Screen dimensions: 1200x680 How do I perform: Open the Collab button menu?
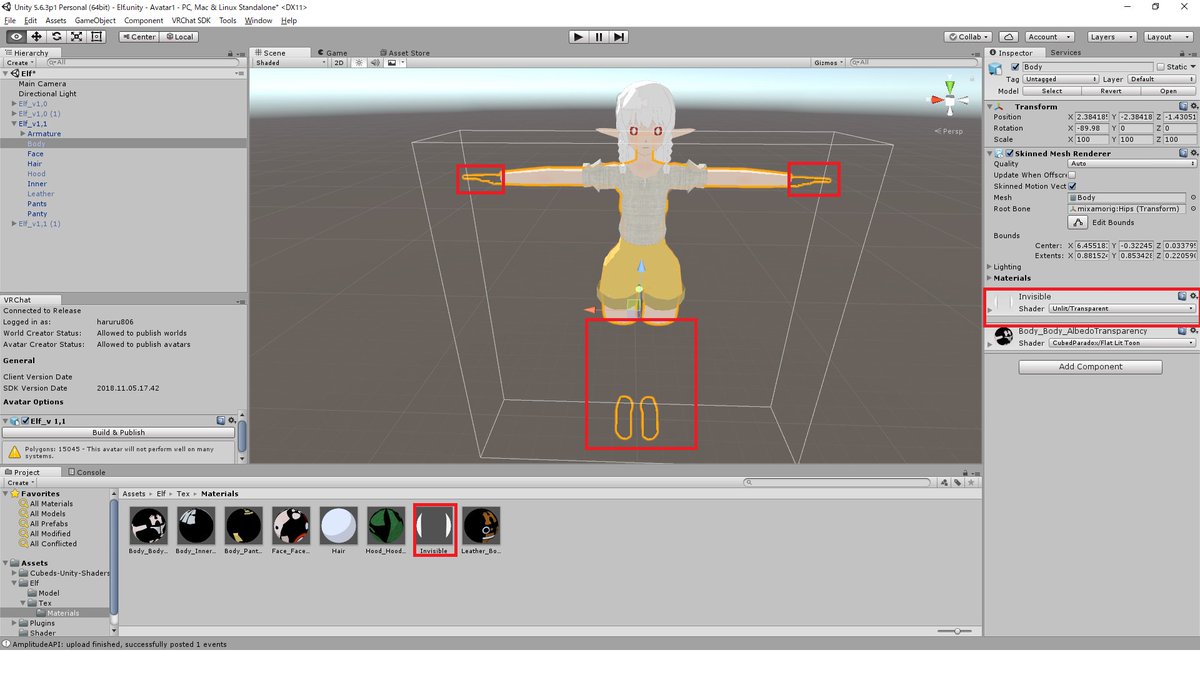pyautogui.click(x=968, y=37)
